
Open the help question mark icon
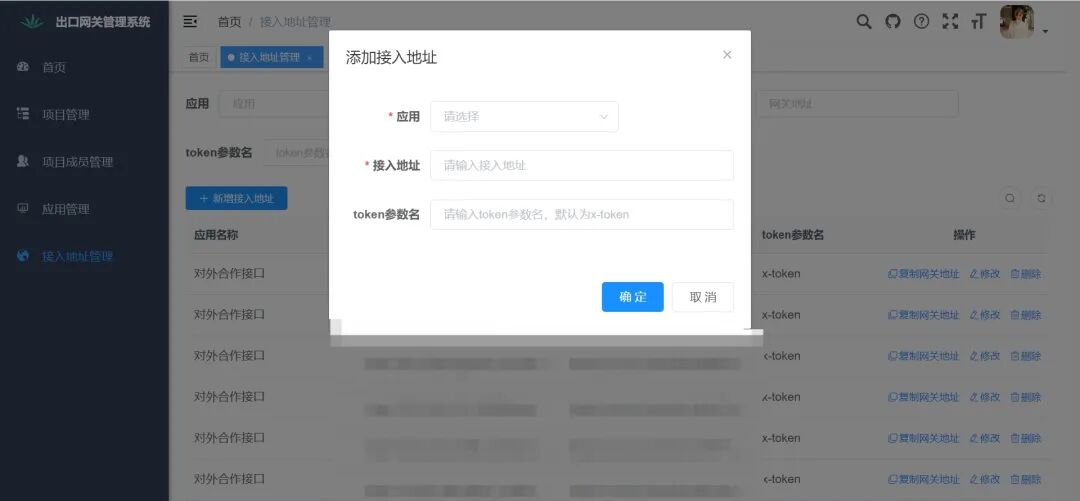pos(922,21)
